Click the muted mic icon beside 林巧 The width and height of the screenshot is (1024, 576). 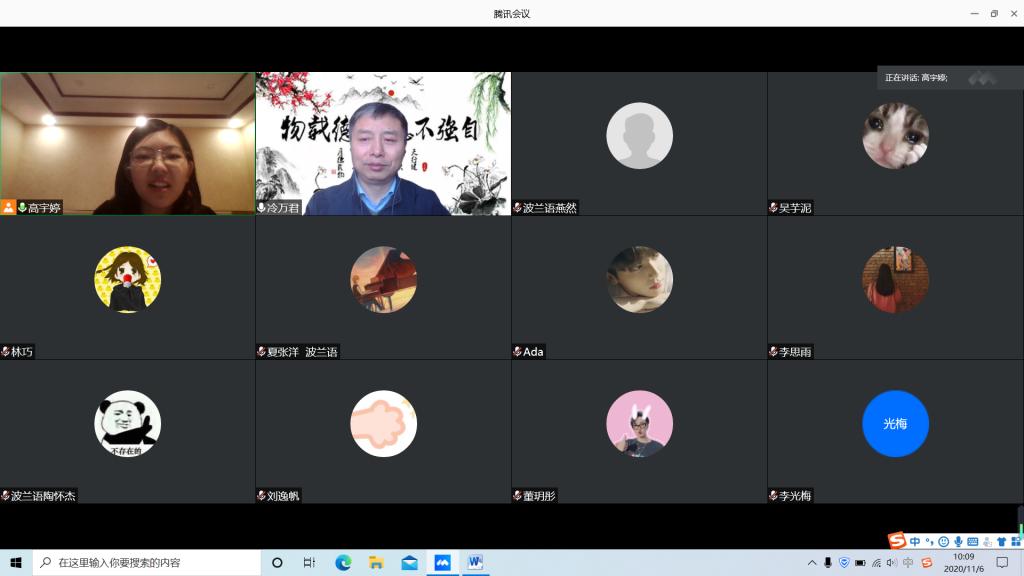[x=6, y=352]
